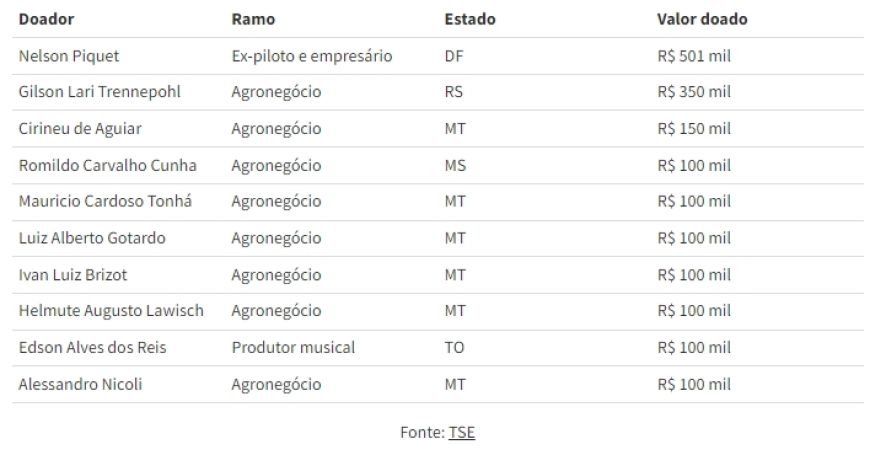Image resolution: width=886 pixels, height=455 pixels.
Task: Select the Nelson Piquet donor name
Action: (x=69, y=56)
